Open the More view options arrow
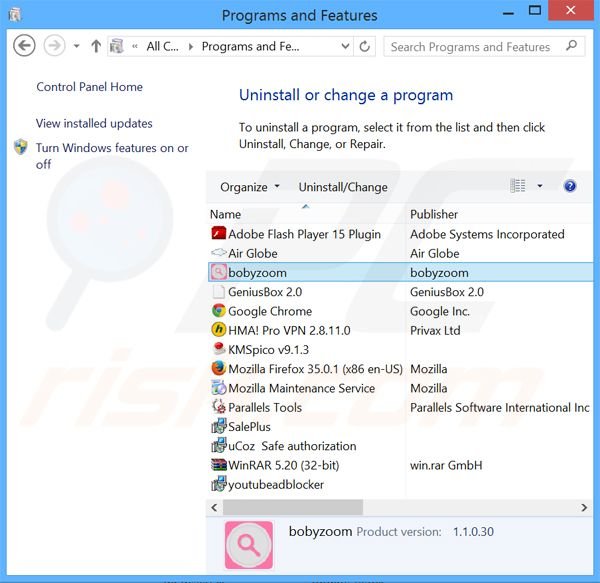Viewport: 600px width, 583px height. pyautogui.click(x=540, y=186)
